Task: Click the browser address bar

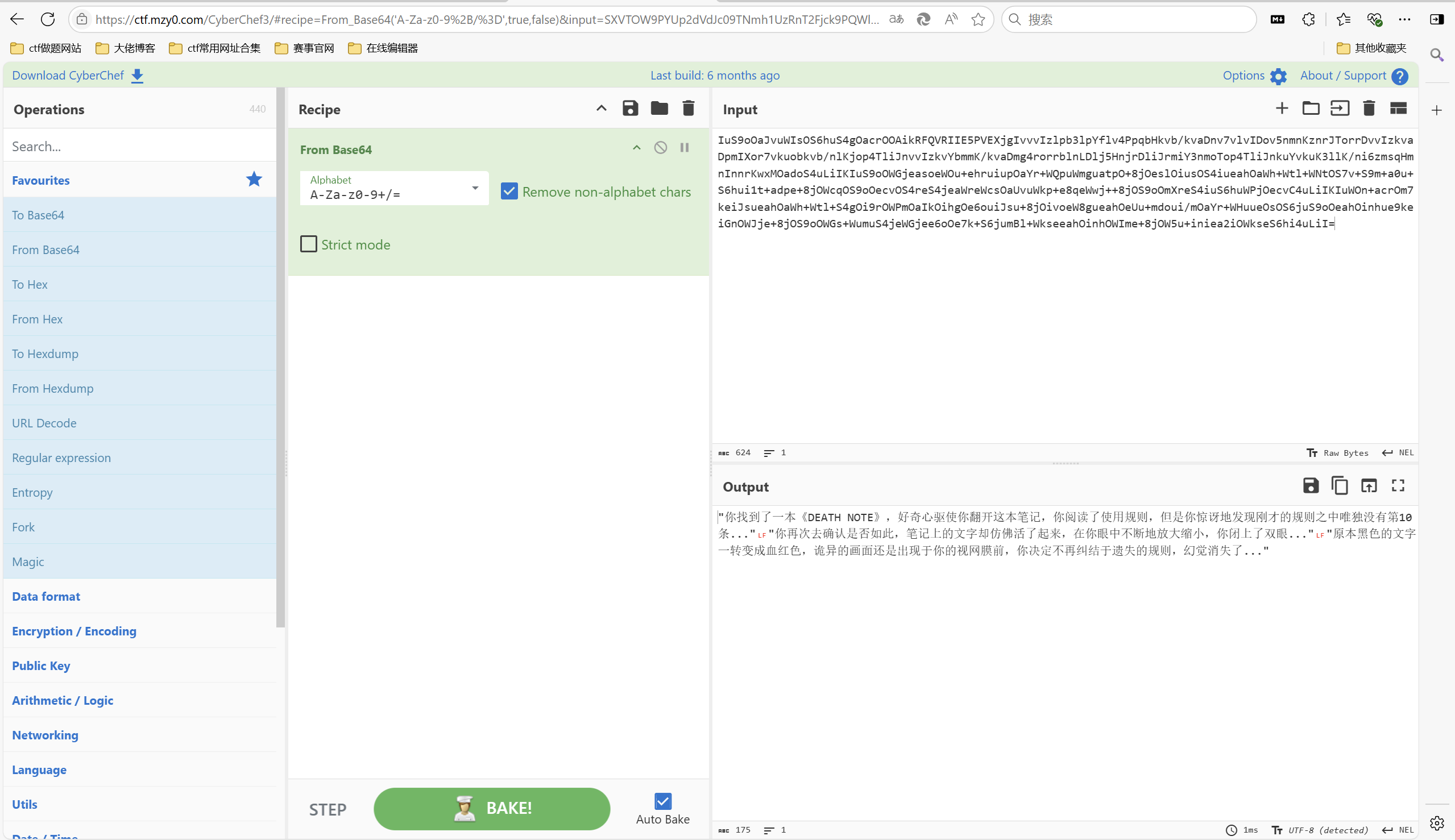Action: pyautogui.click(x=487, y=20)
